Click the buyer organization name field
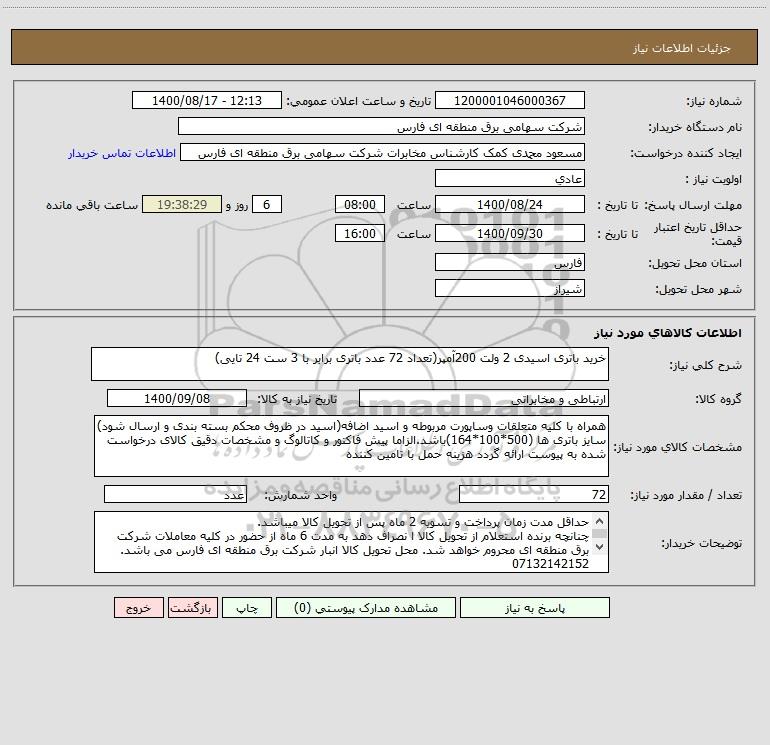 pos(381,126)
